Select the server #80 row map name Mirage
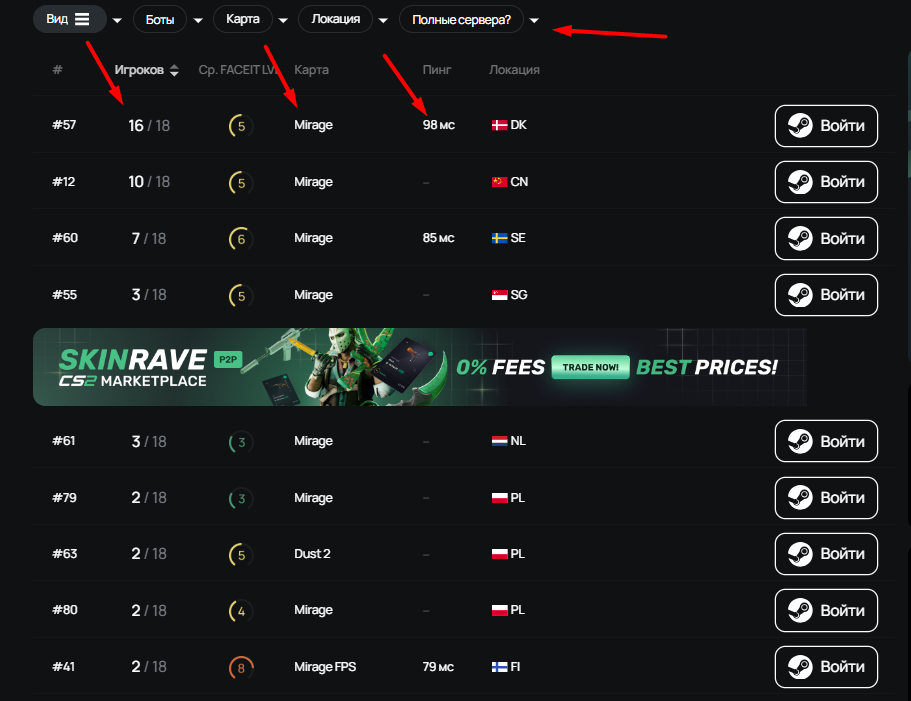 [313, 610]
